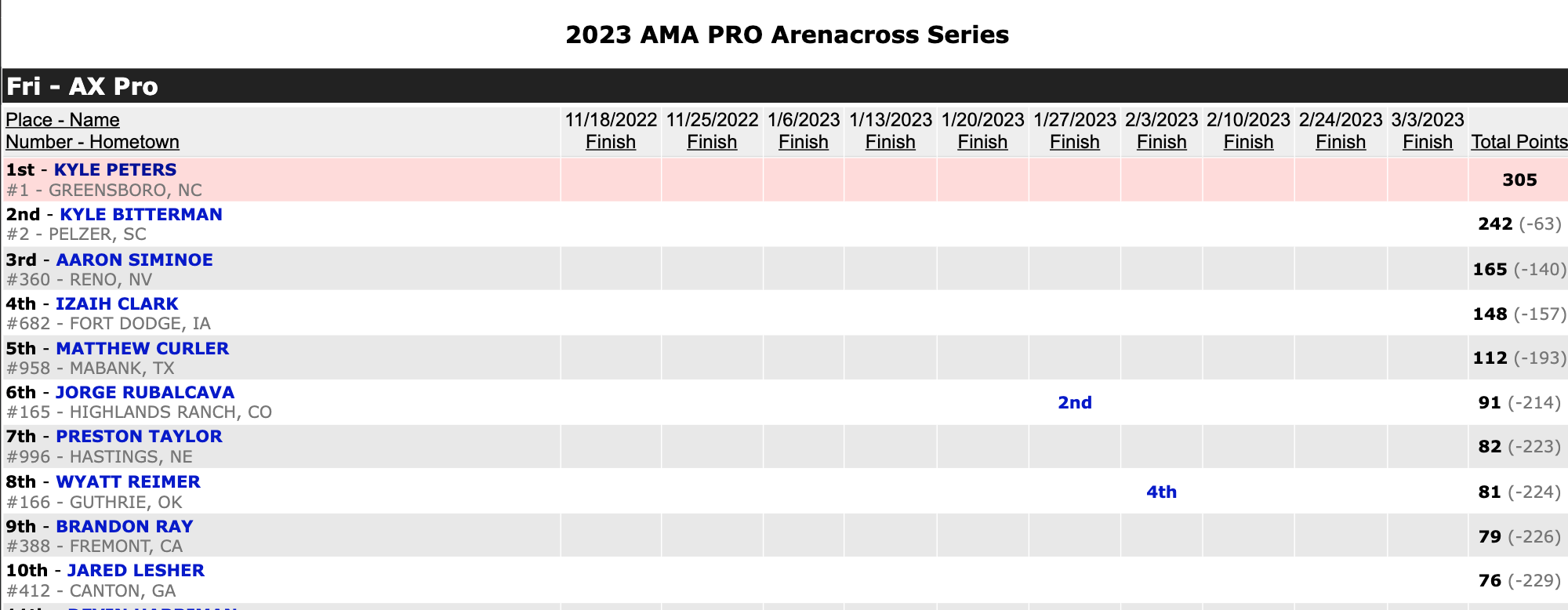Click 3/3/2023 Finish column header

tap(1427, 142)
